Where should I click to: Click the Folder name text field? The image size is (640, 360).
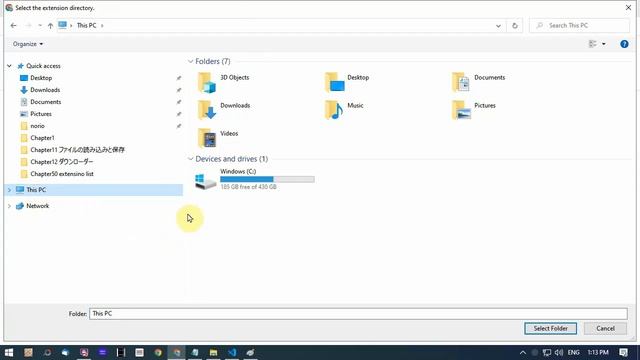358,313
